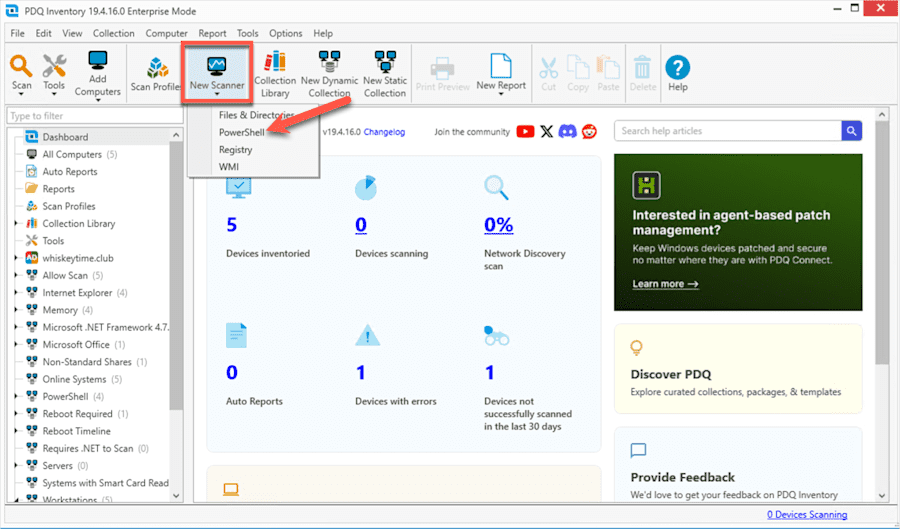Select Reports folder in the tree
The height and width of the screenshot is (529, 900).
58,189
